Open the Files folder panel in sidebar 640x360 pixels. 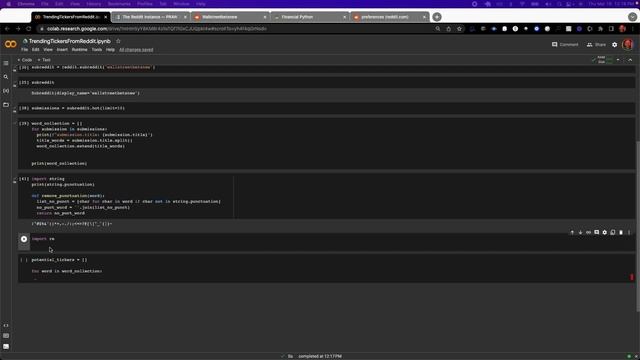point(6,104)
